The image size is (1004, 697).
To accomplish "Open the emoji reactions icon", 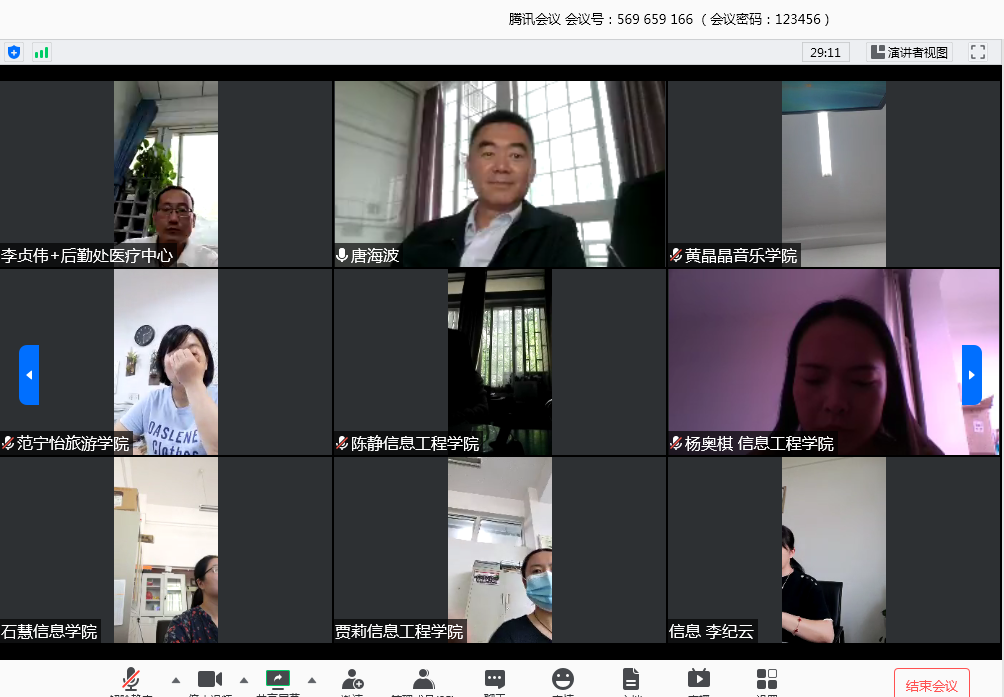I will coord(563,680).
